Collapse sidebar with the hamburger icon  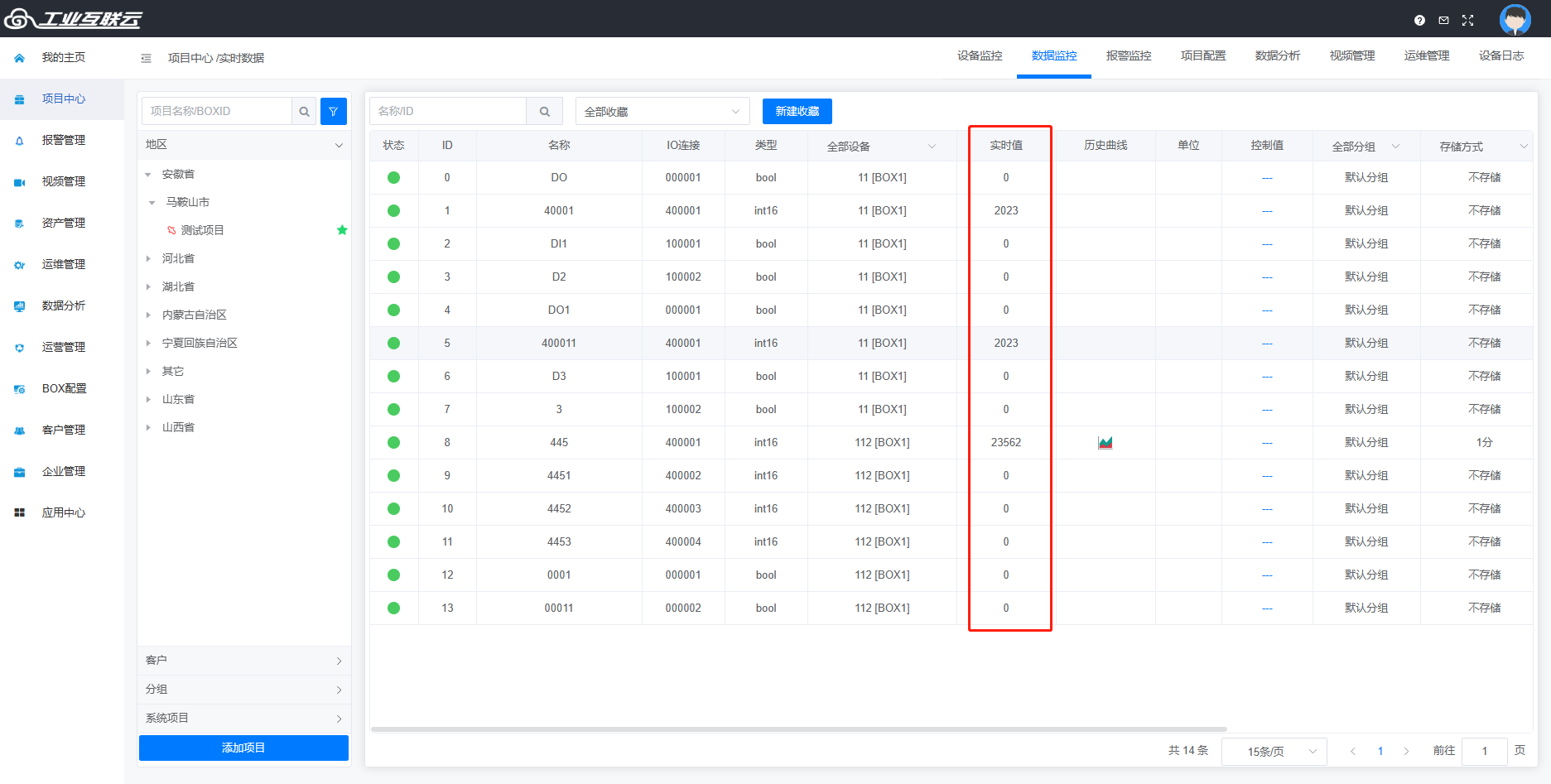click(146, 58)
